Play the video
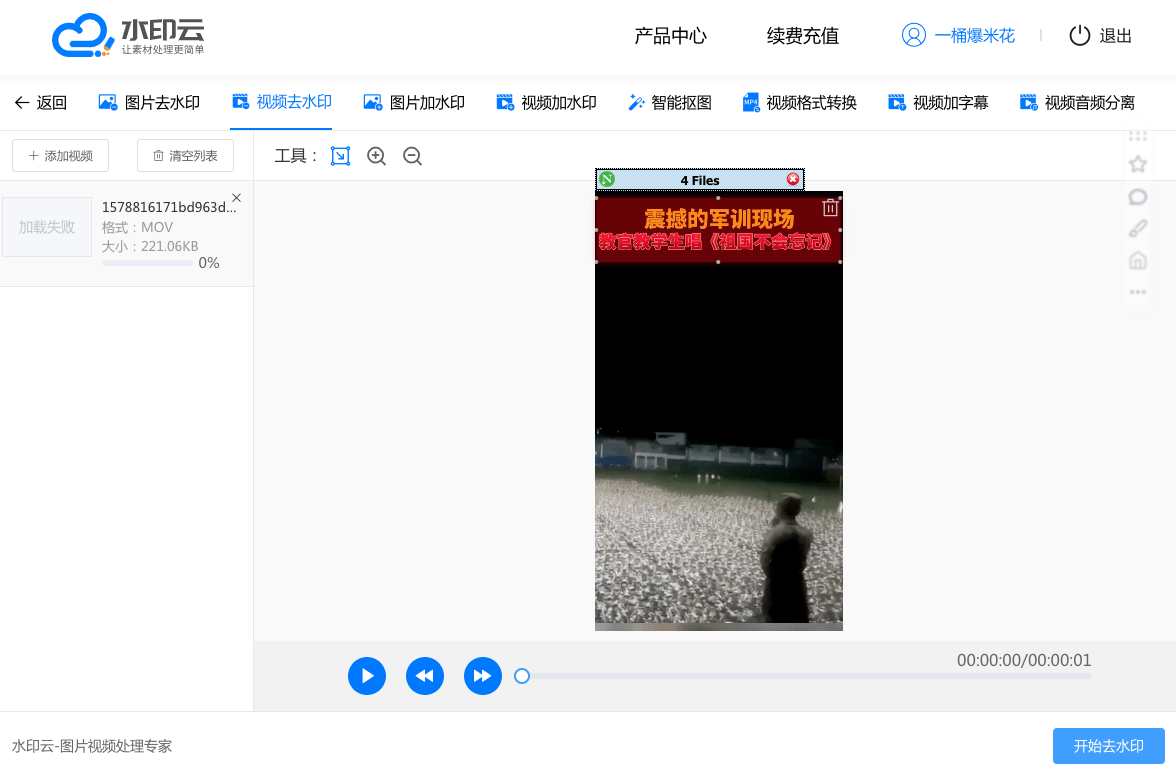 coord(367,676)
